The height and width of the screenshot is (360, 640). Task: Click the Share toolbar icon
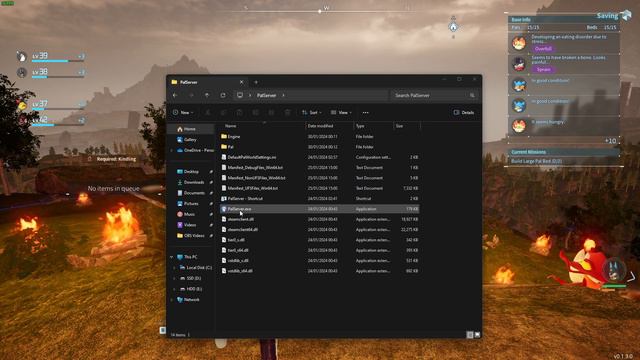pyautogui.click(x=271, y=112)
